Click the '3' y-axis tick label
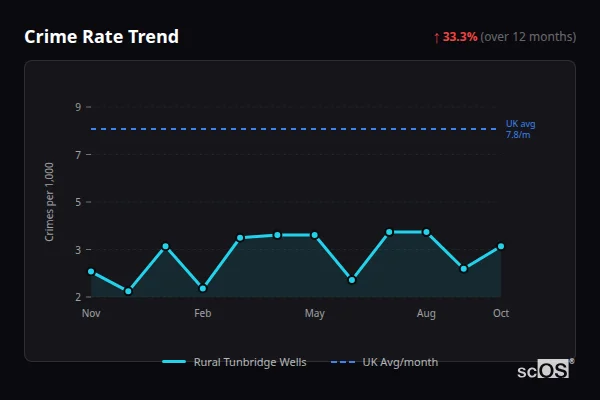The image size is (600, 400). pos(78,250)
